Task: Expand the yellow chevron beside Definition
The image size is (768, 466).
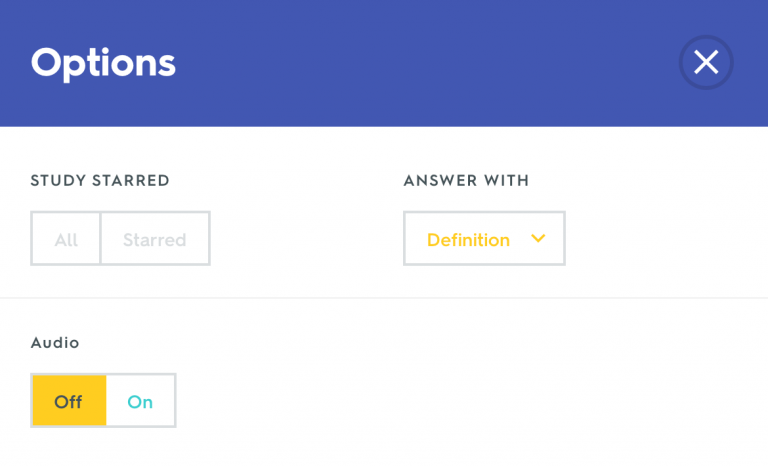Action: 538,239
